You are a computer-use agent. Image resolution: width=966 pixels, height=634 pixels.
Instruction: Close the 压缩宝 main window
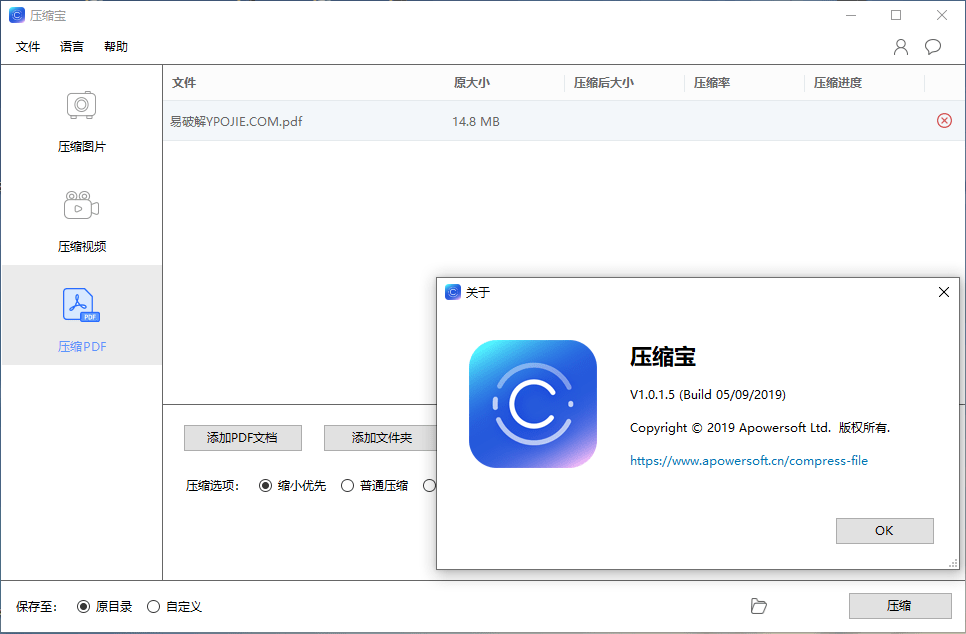click(x=942, y=15)
